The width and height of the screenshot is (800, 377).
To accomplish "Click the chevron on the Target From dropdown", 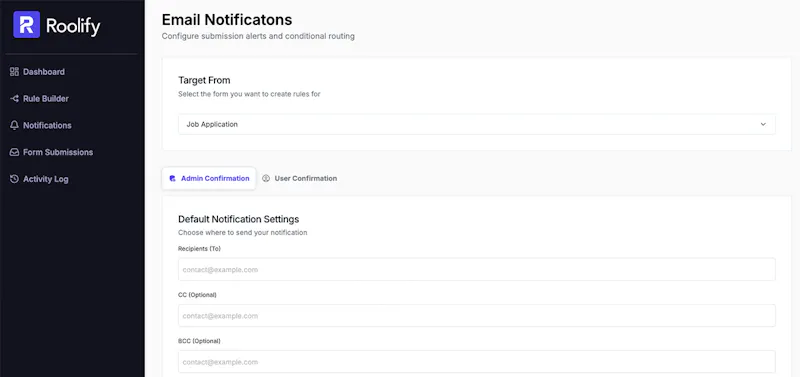I will click(763, 124).
